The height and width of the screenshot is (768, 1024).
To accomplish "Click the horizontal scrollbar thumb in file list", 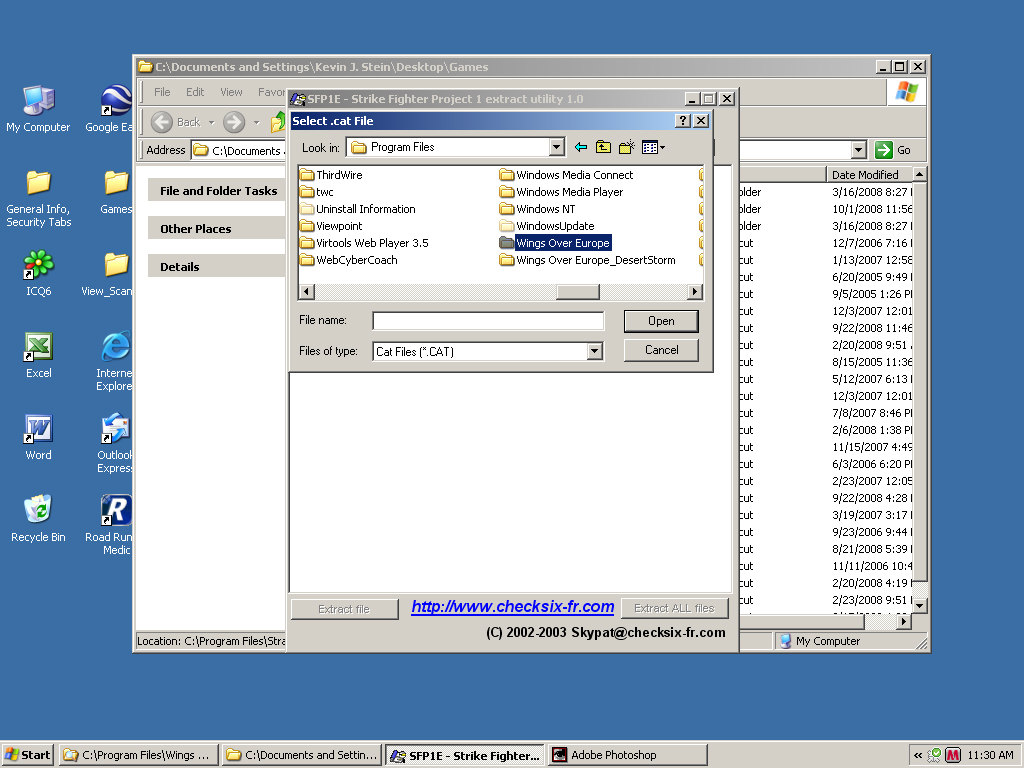I will tap(577, 291).
